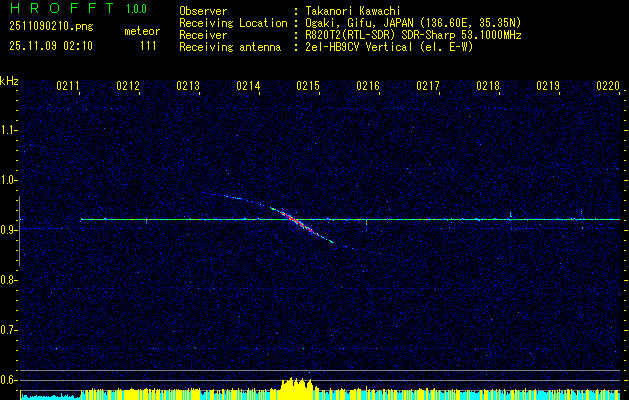The width and height of the screenshot is (629, 400).
Task: Click the red core of the meteor echo
Action: (x=295, y=220)
